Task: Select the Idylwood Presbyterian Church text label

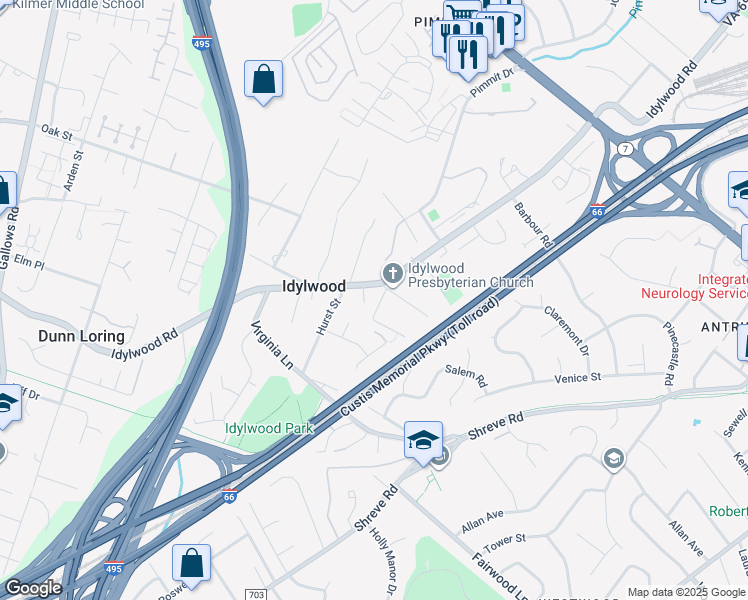Action: 470,275
